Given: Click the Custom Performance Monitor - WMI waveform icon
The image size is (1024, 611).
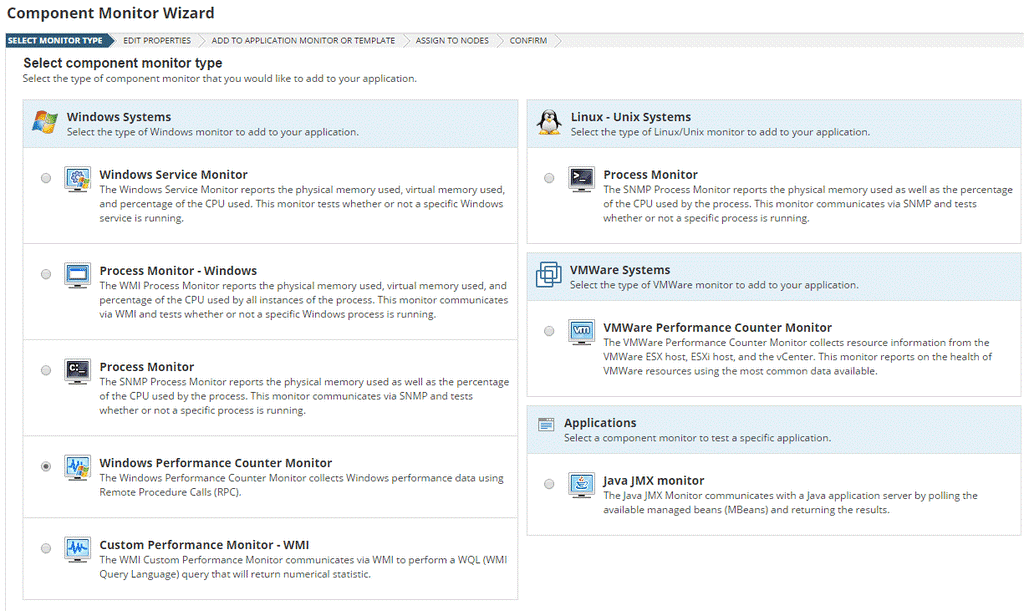Looking at the screenshot, I should 78,549.
